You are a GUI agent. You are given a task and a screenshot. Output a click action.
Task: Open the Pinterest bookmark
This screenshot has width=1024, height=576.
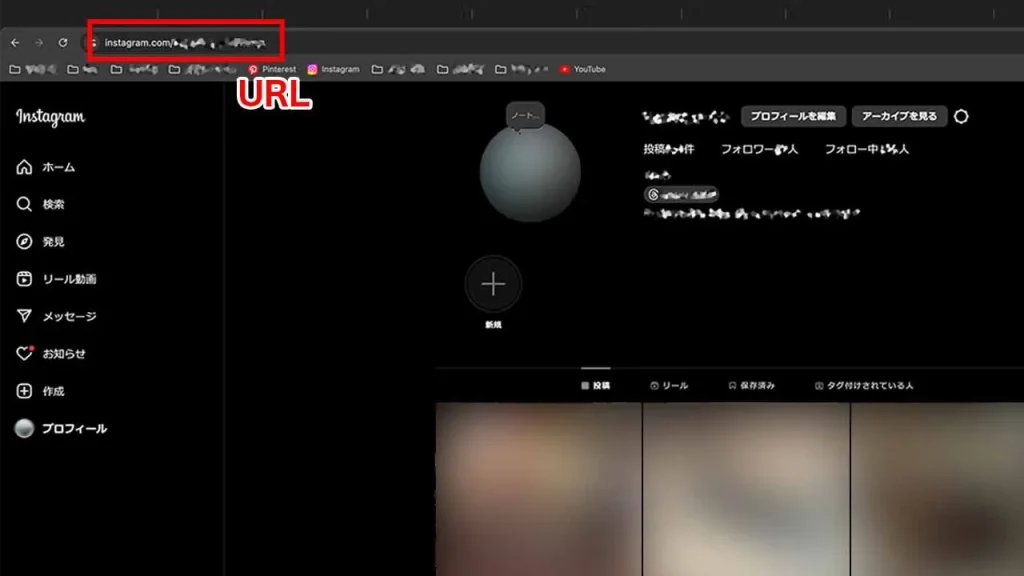[272, 69]
